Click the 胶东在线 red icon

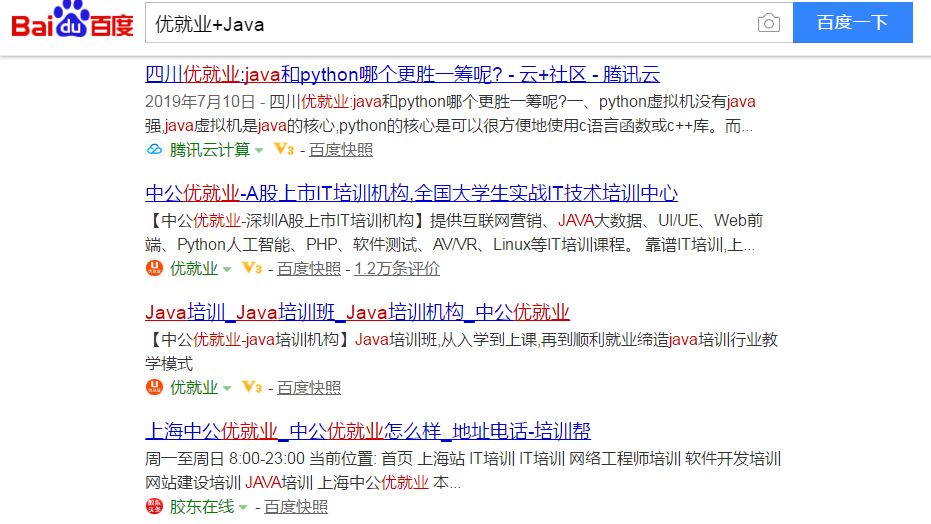[154, 506]
